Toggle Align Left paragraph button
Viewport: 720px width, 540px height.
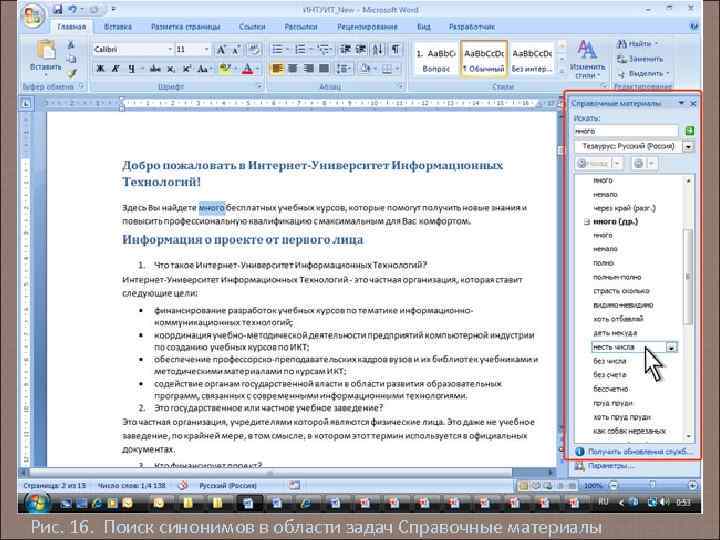pyautogui.click(x=277, y=69)
